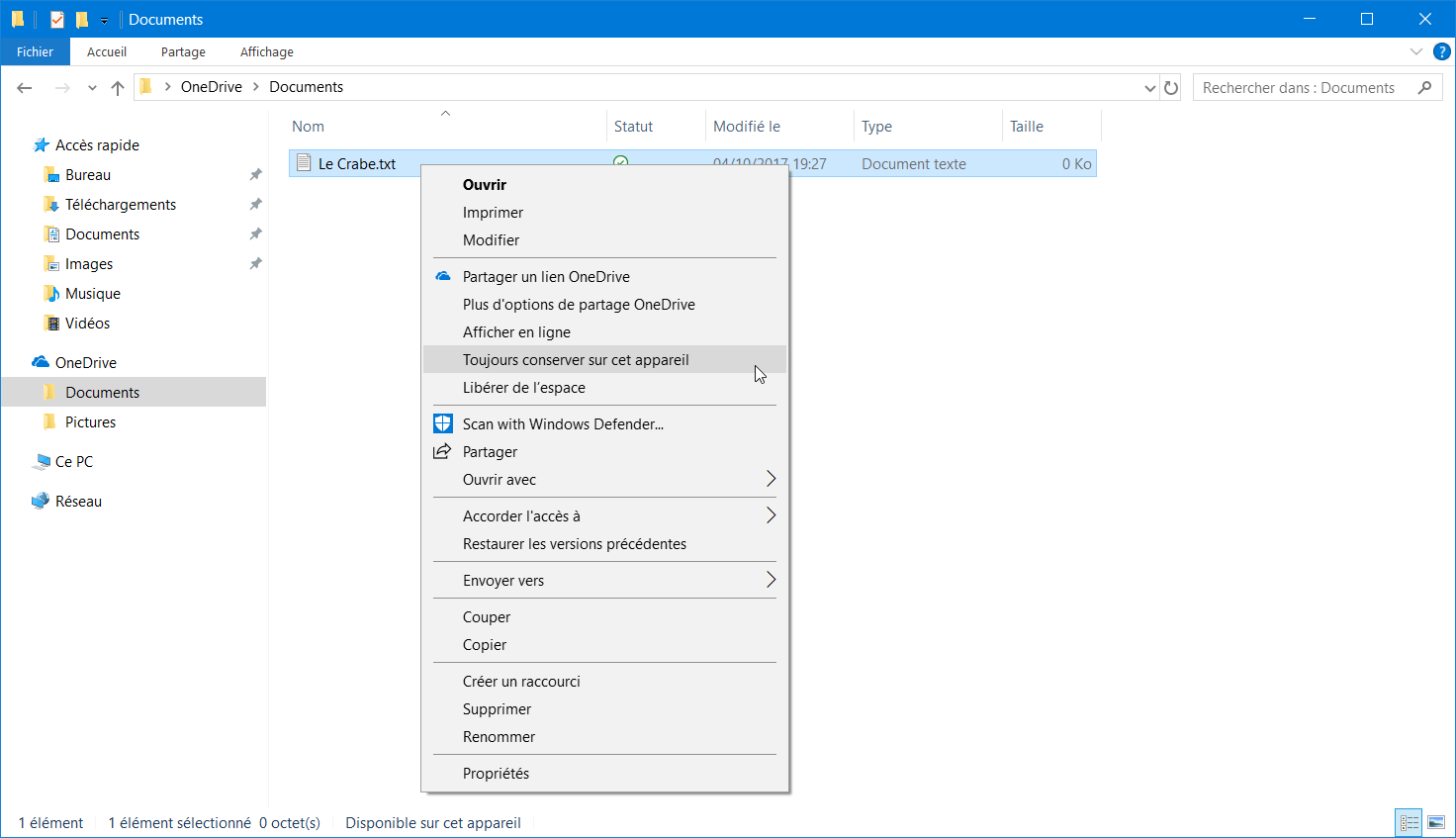This screenshot has height=838, width=1456.
Task: Click Créer un raccourci
Action: [x=604, y=682]
